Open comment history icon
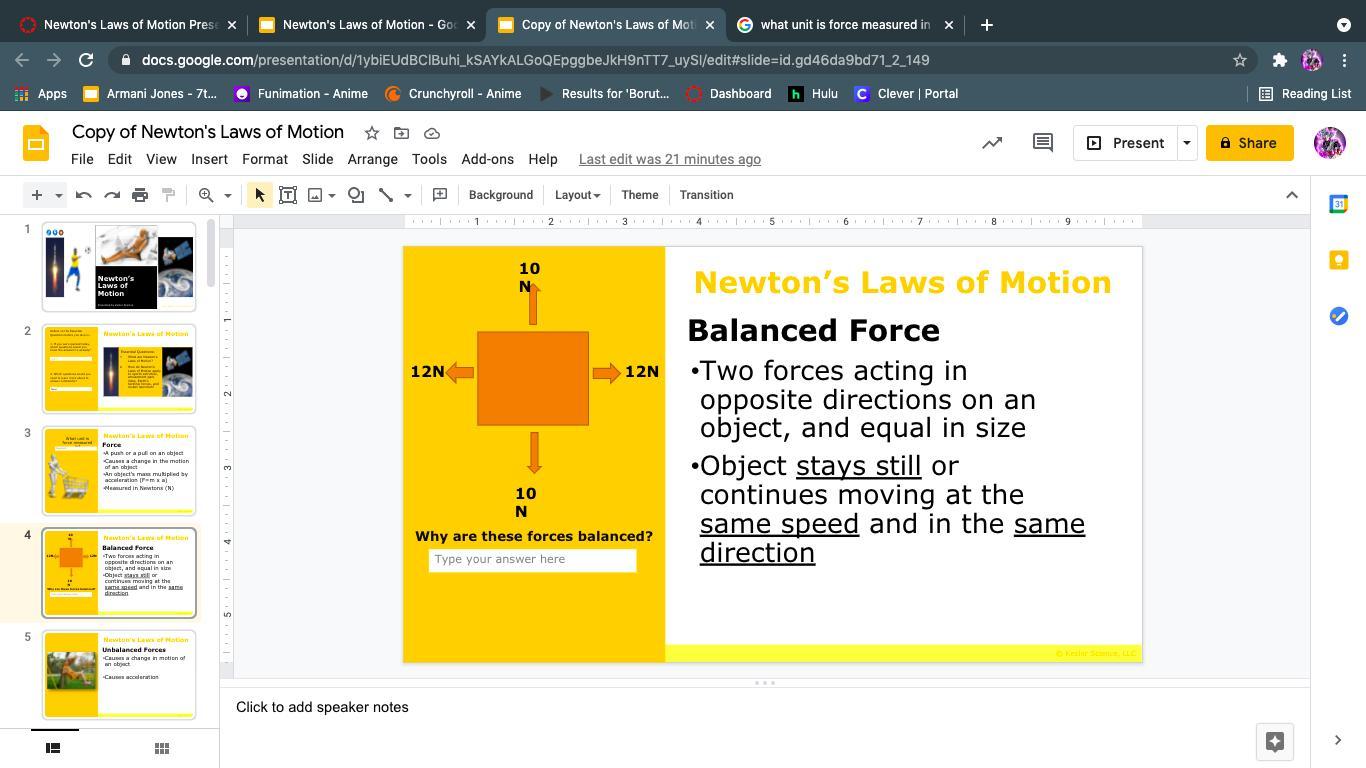The height and width of the screenshot is (768, 1366). coord(1042,143)
